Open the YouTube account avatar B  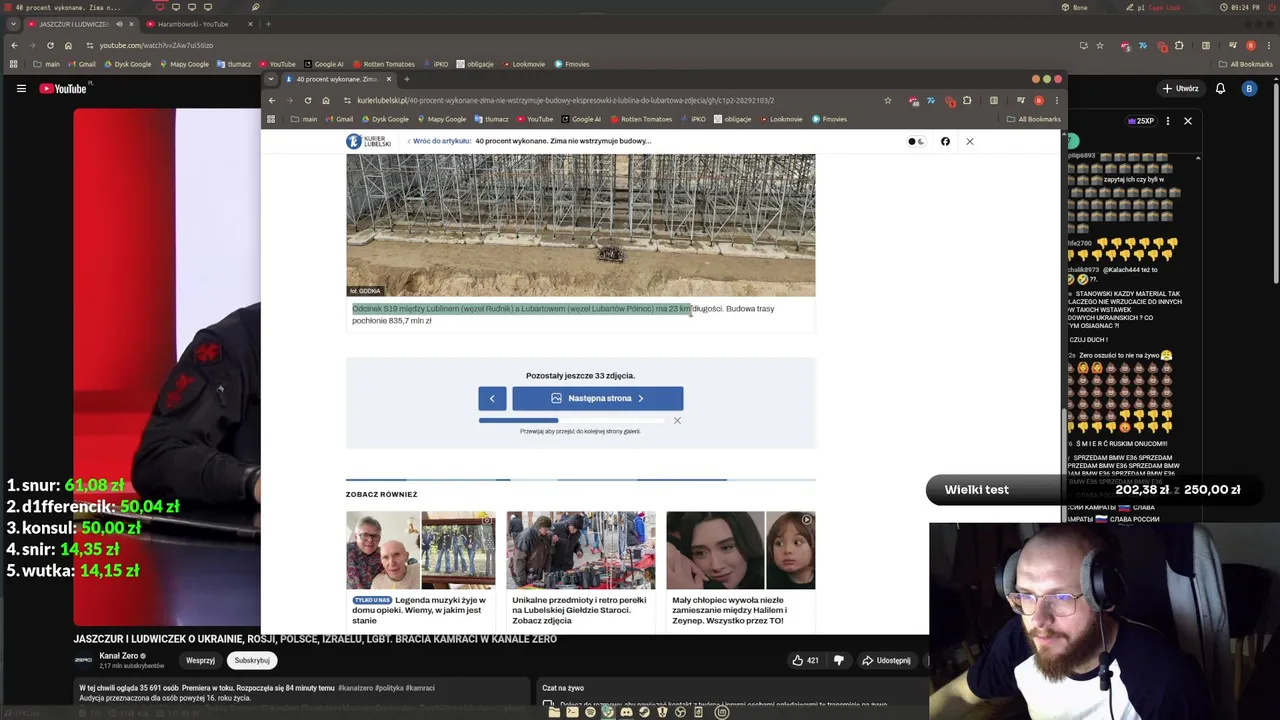[x=1248, y=88]
